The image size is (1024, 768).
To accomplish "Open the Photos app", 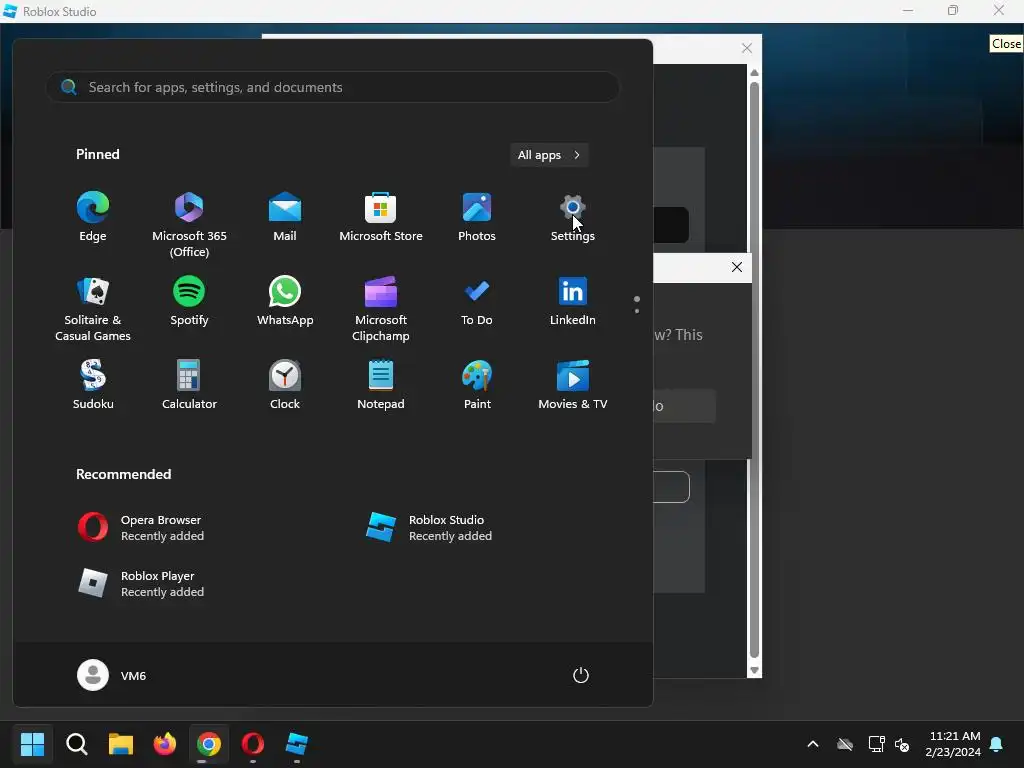I will 477,217.
